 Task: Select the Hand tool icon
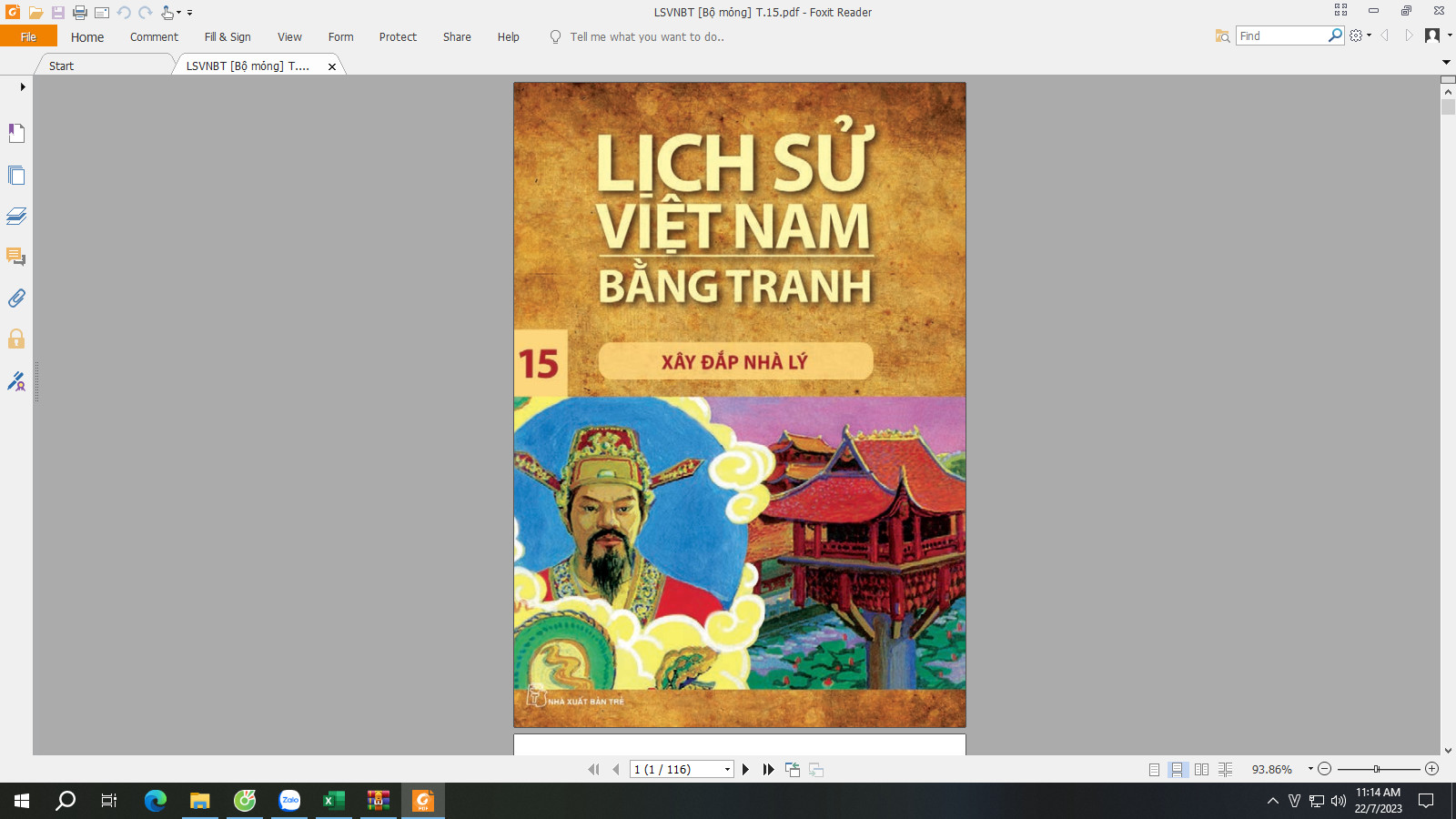coord(167,13)
